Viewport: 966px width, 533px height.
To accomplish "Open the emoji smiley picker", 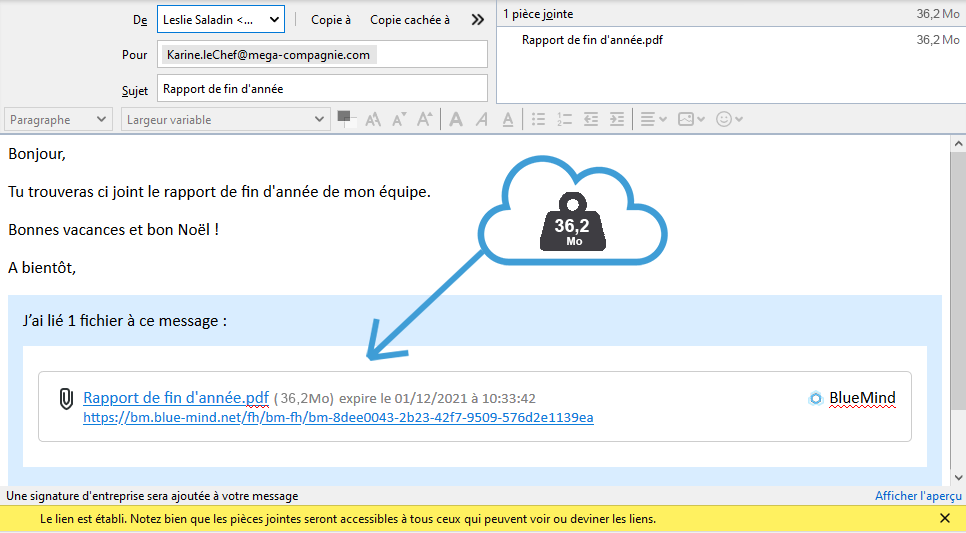I will [729, 119].
